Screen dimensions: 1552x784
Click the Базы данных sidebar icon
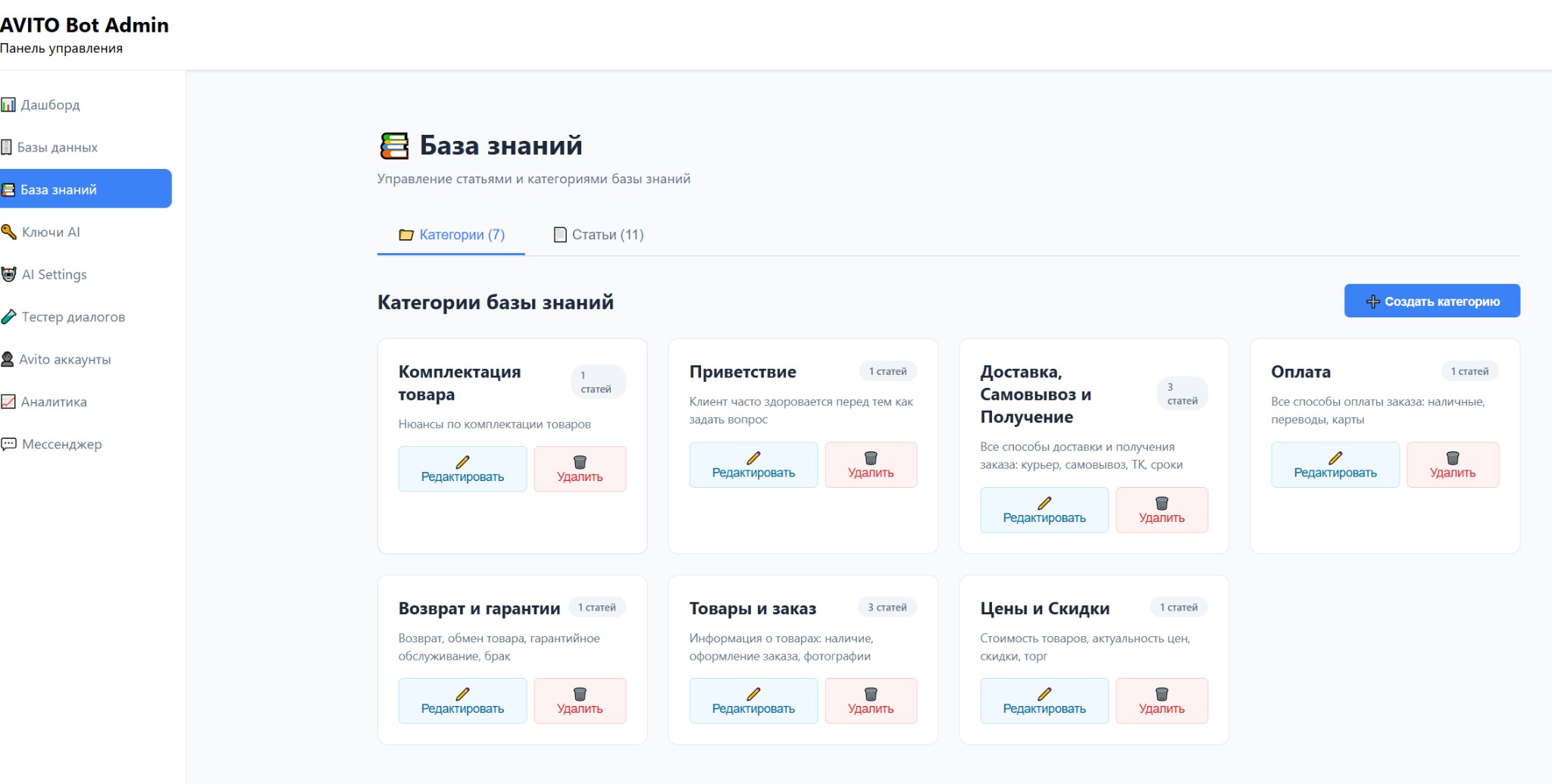tap(7, 147)
